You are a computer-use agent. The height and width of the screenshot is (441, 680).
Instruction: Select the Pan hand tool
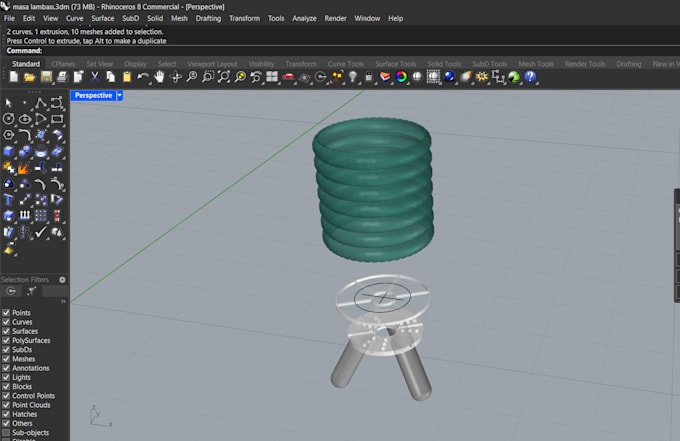159,77
